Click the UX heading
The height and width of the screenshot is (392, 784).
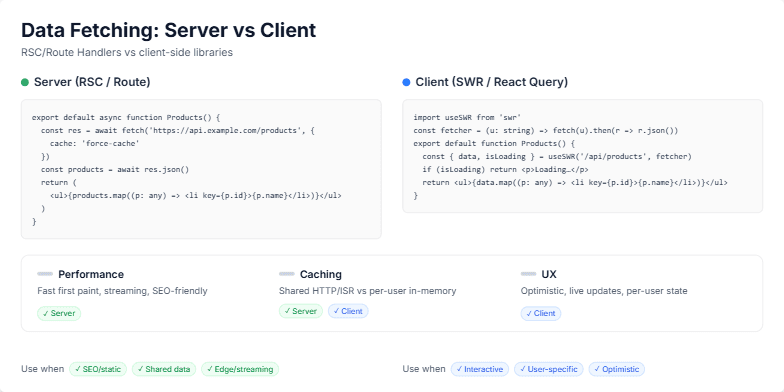[549, 274]
